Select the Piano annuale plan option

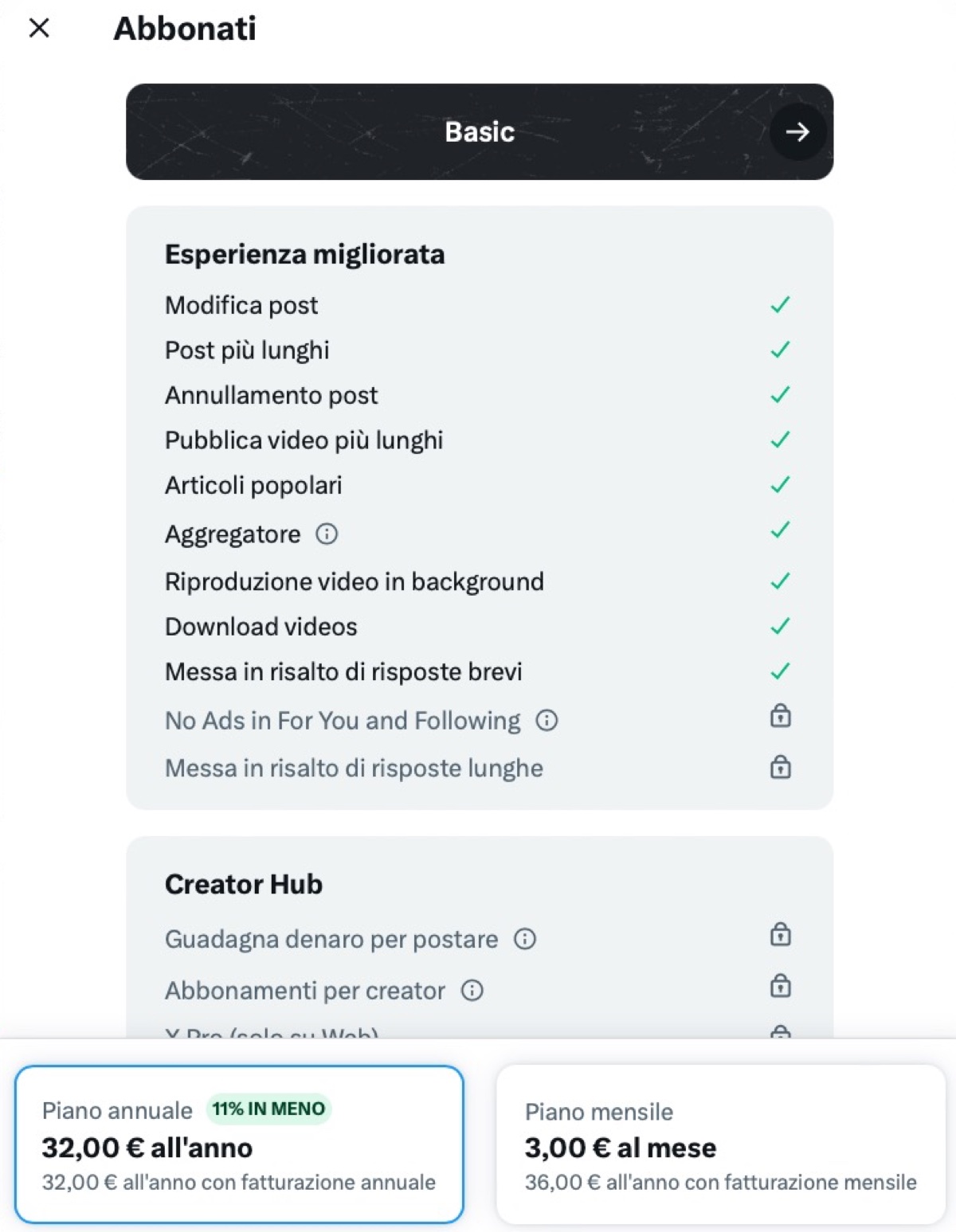coord(239,1144)
